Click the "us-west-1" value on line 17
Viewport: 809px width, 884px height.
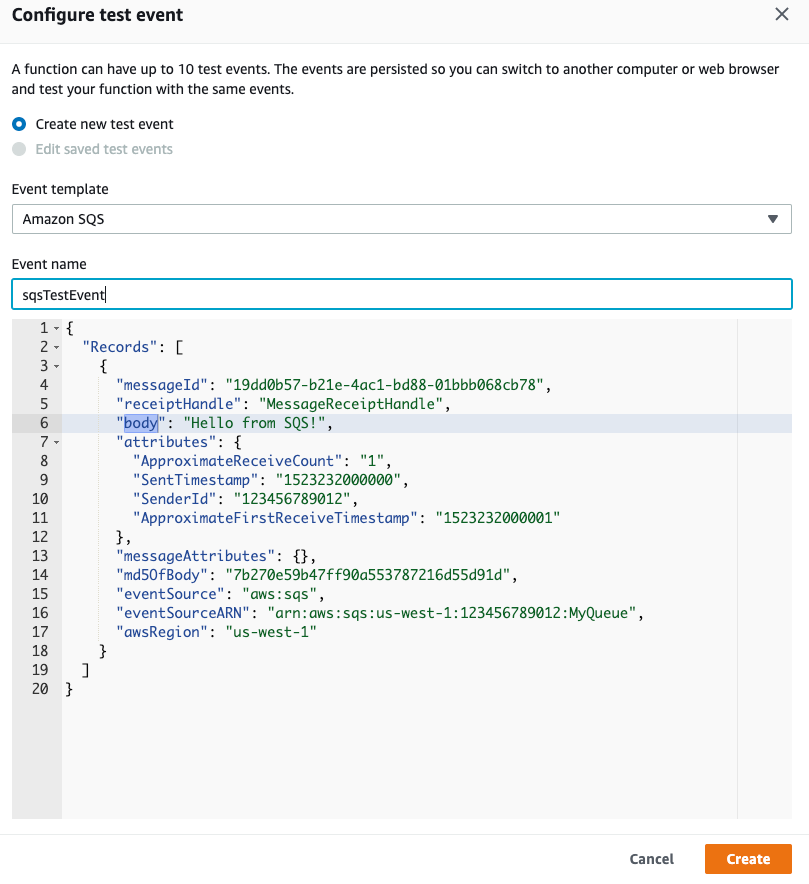[x=271, y=632]
